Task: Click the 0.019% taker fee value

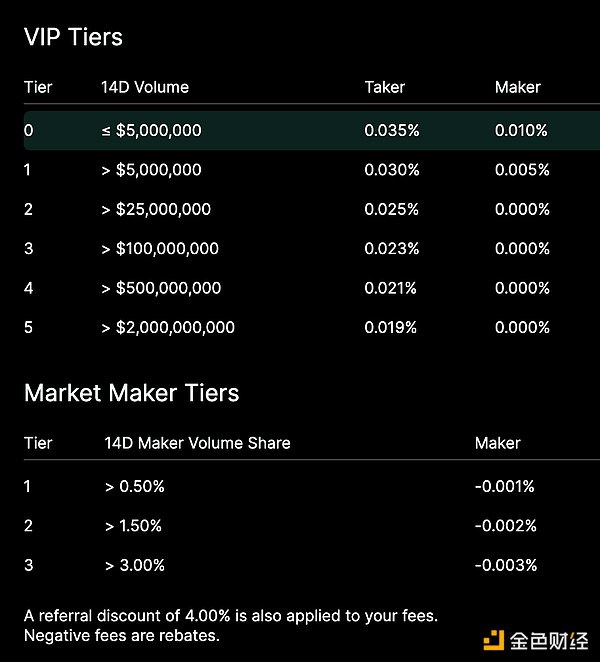Action: tap(392, 327)
